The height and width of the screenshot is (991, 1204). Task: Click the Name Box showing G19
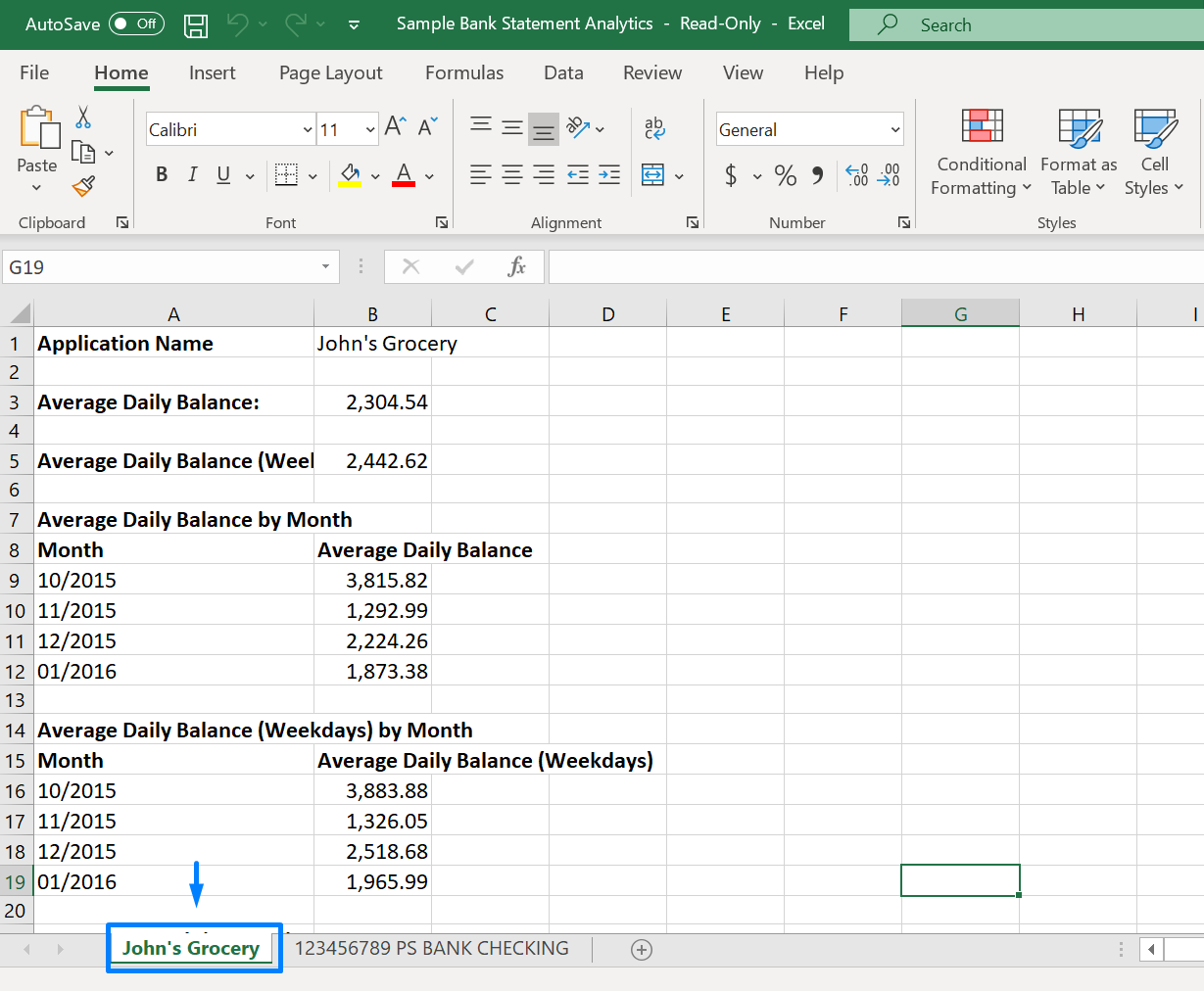[170, 267]
